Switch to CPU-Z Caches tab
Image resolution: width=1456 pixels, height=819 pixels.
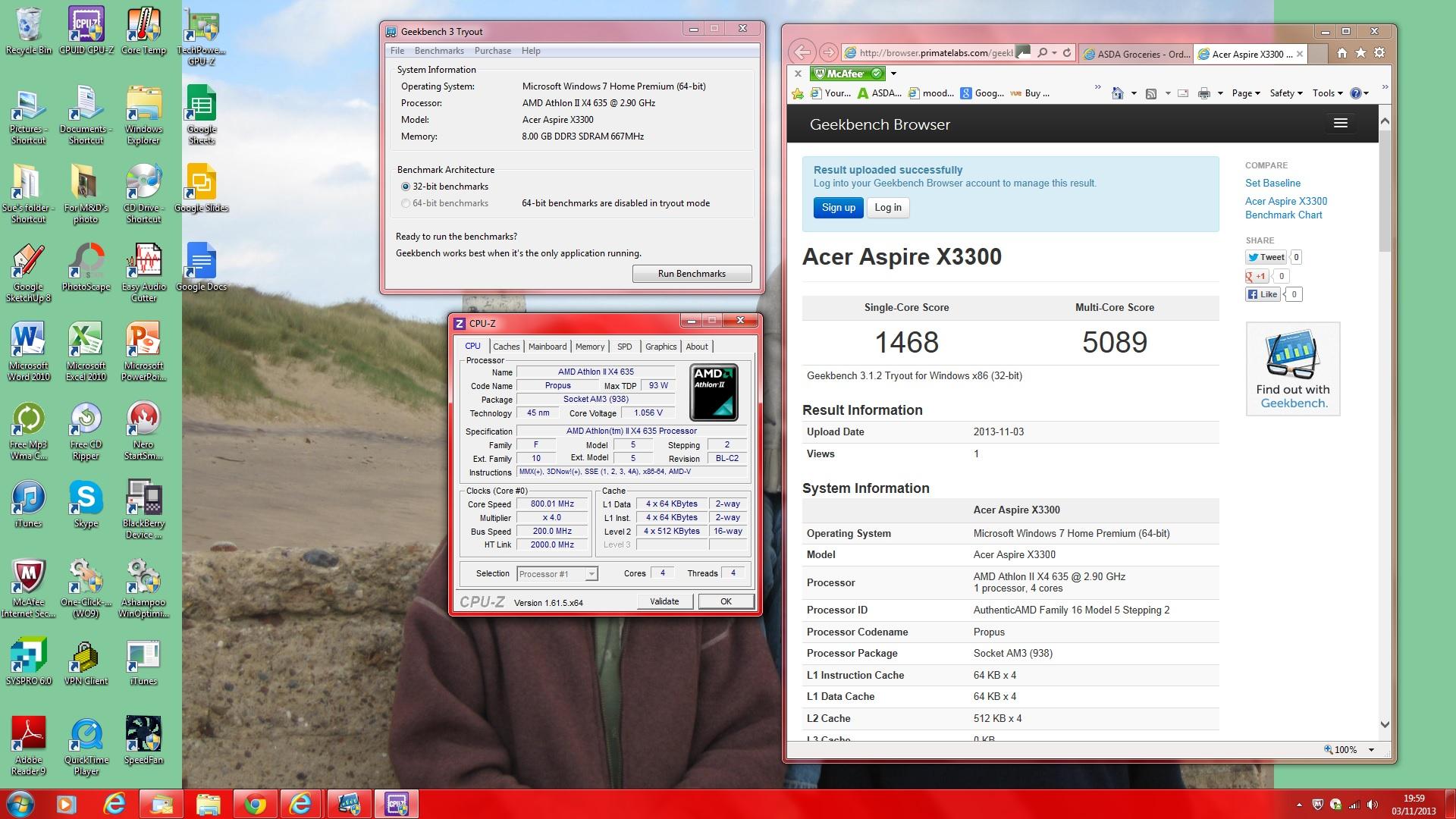tap(507, 347)
